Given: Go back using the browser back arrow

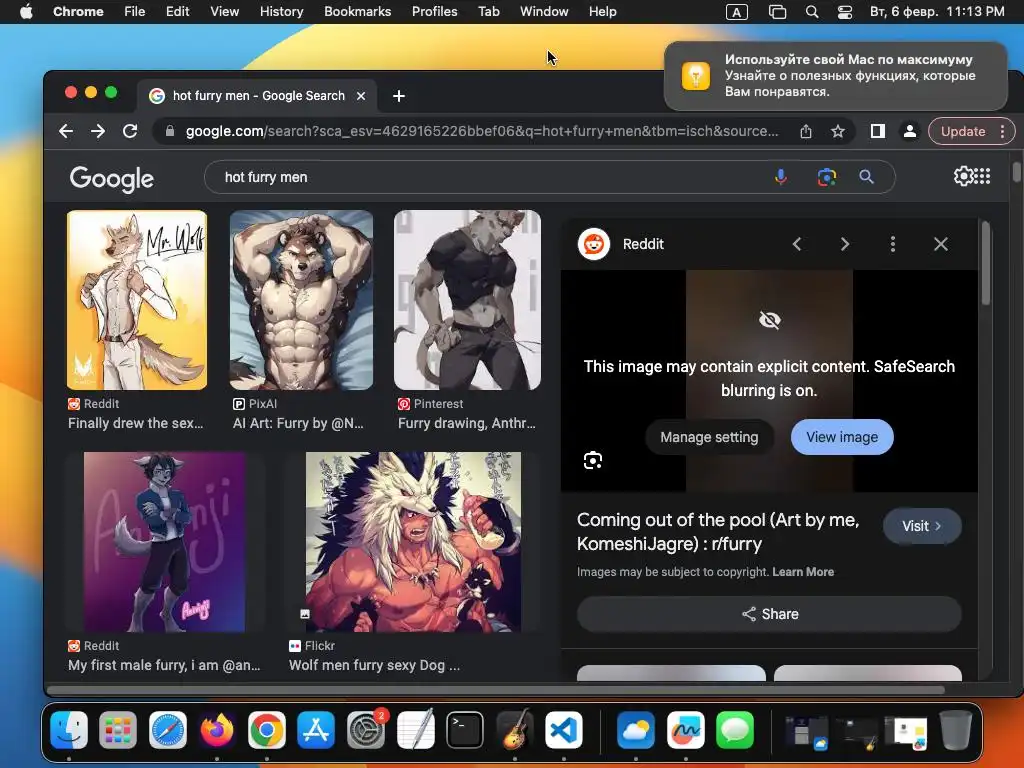Looking at the screenshot, I should [66, 131].
